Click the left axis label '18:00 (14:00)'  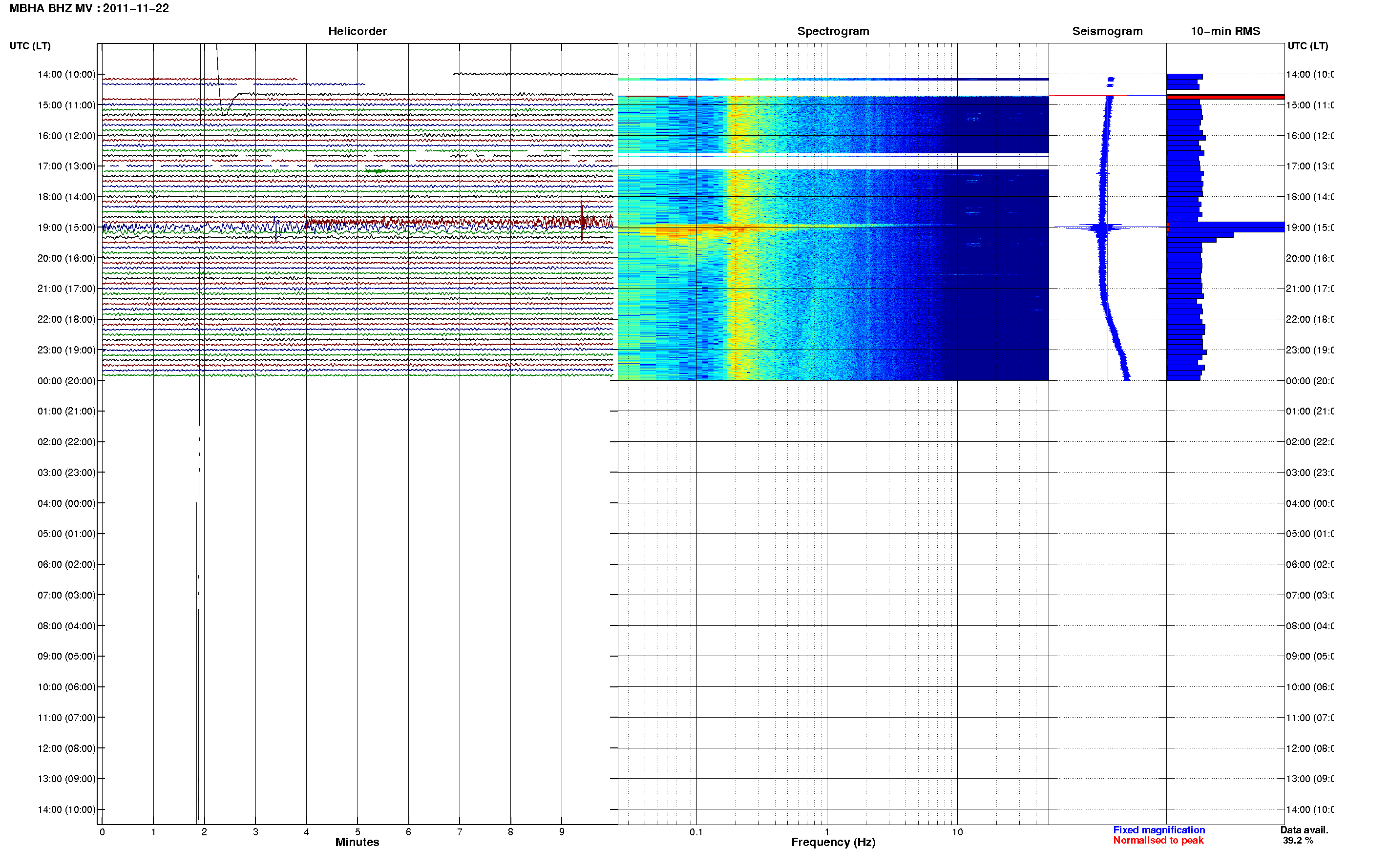[66, 197]
